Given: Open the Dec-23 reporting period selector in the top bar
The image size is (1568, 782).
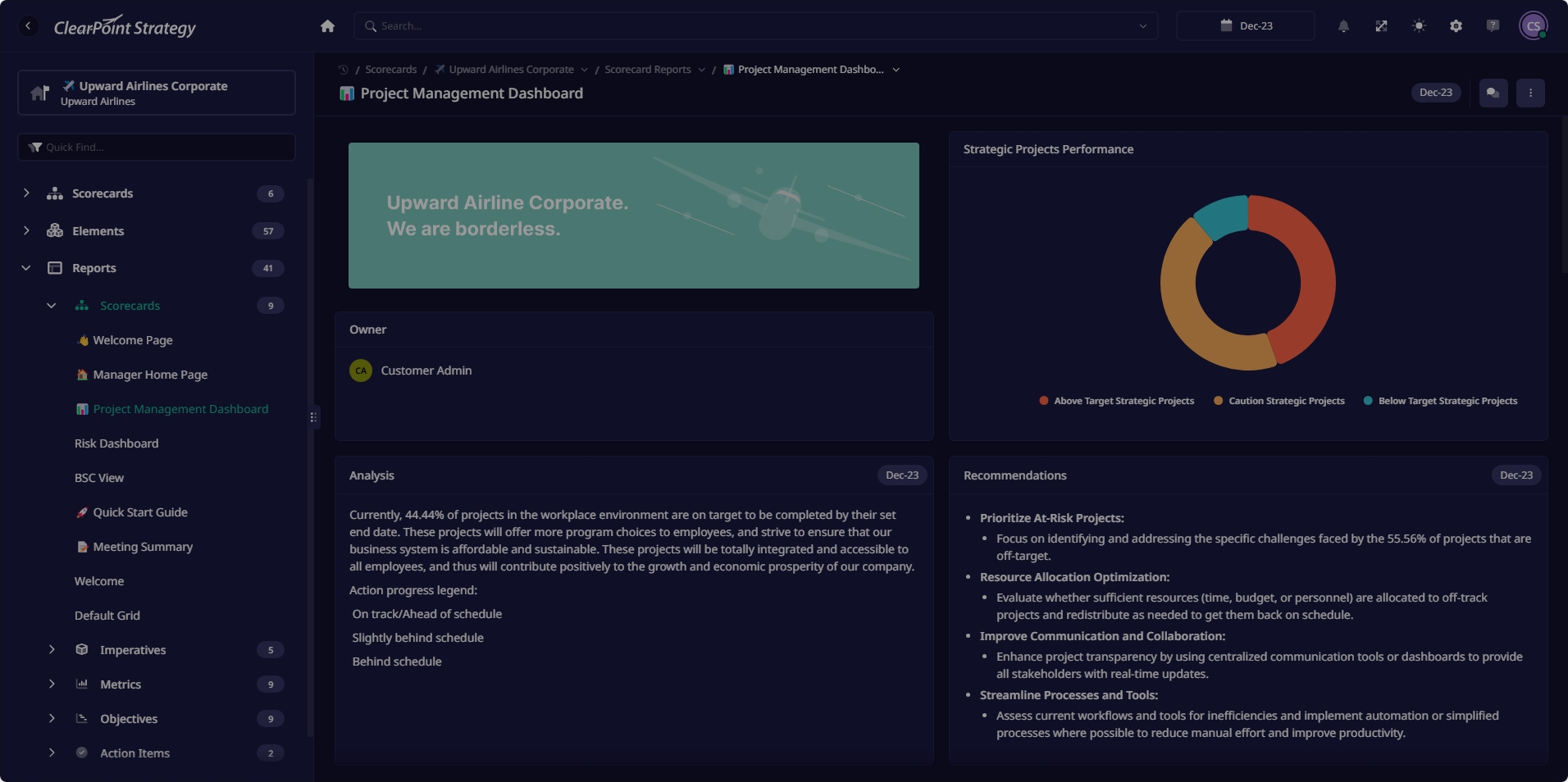Looking at the screenshot, I should coord(1246,26).
